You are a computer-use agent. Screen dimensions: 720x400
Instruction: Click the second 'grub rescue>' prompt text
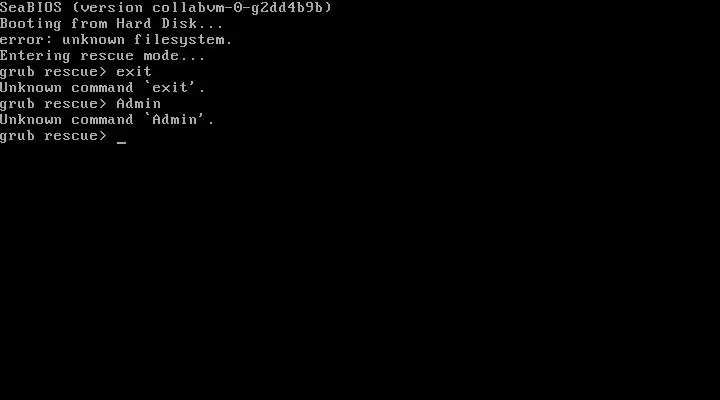[53, 104]
